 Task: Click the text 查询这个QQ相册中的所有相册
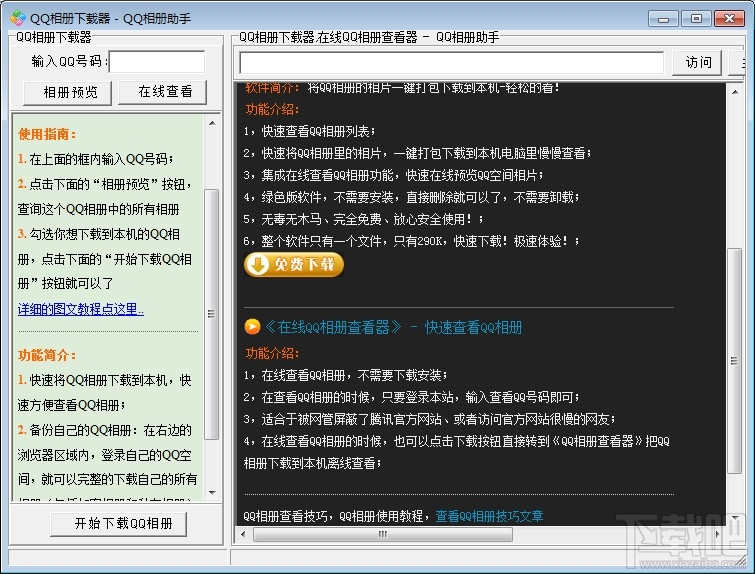[98, 209]
